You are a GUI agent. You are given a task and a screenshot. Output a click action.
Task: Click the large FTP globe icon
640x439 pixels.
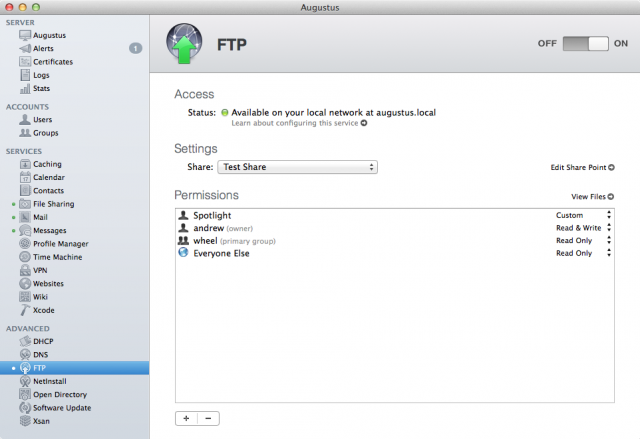(x=184, y=43)
